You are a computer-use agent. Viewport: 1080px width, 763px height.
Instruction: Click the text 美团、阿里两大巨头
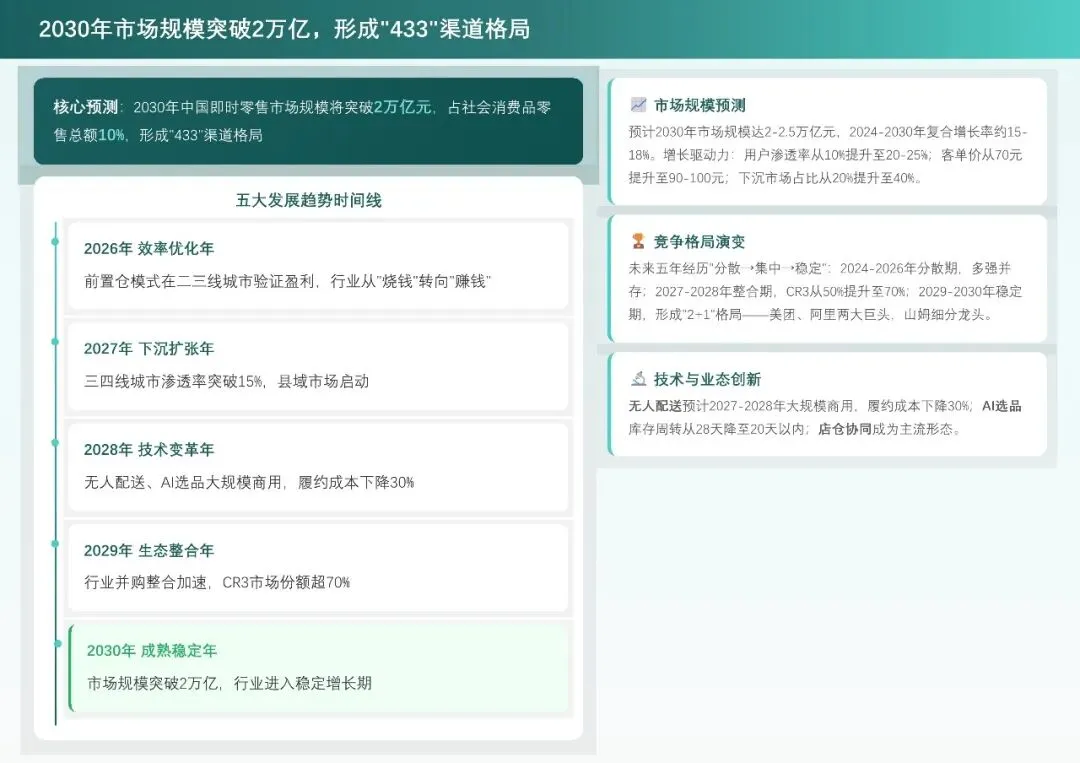(x=829, y=315)
